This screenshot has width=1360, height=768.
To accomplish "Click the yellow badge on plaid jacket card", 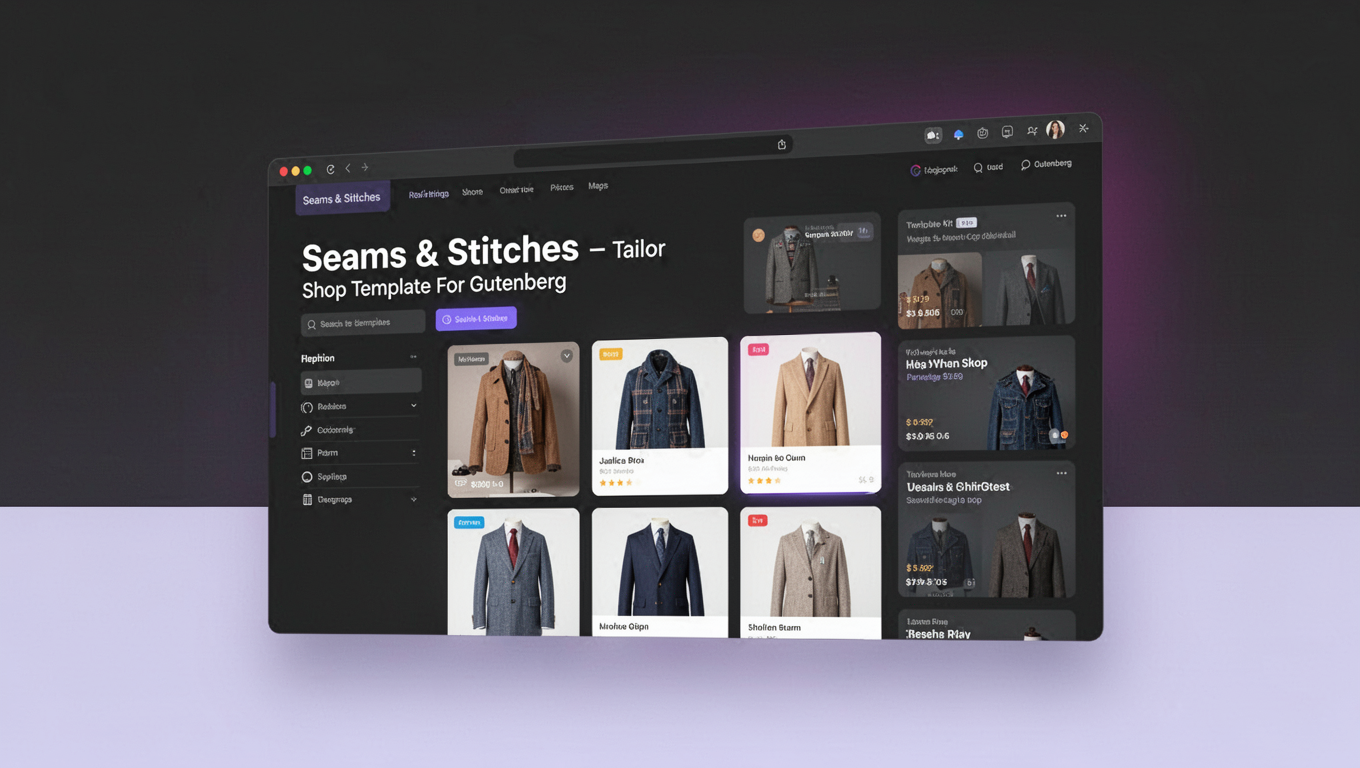I will pos(610,354).
